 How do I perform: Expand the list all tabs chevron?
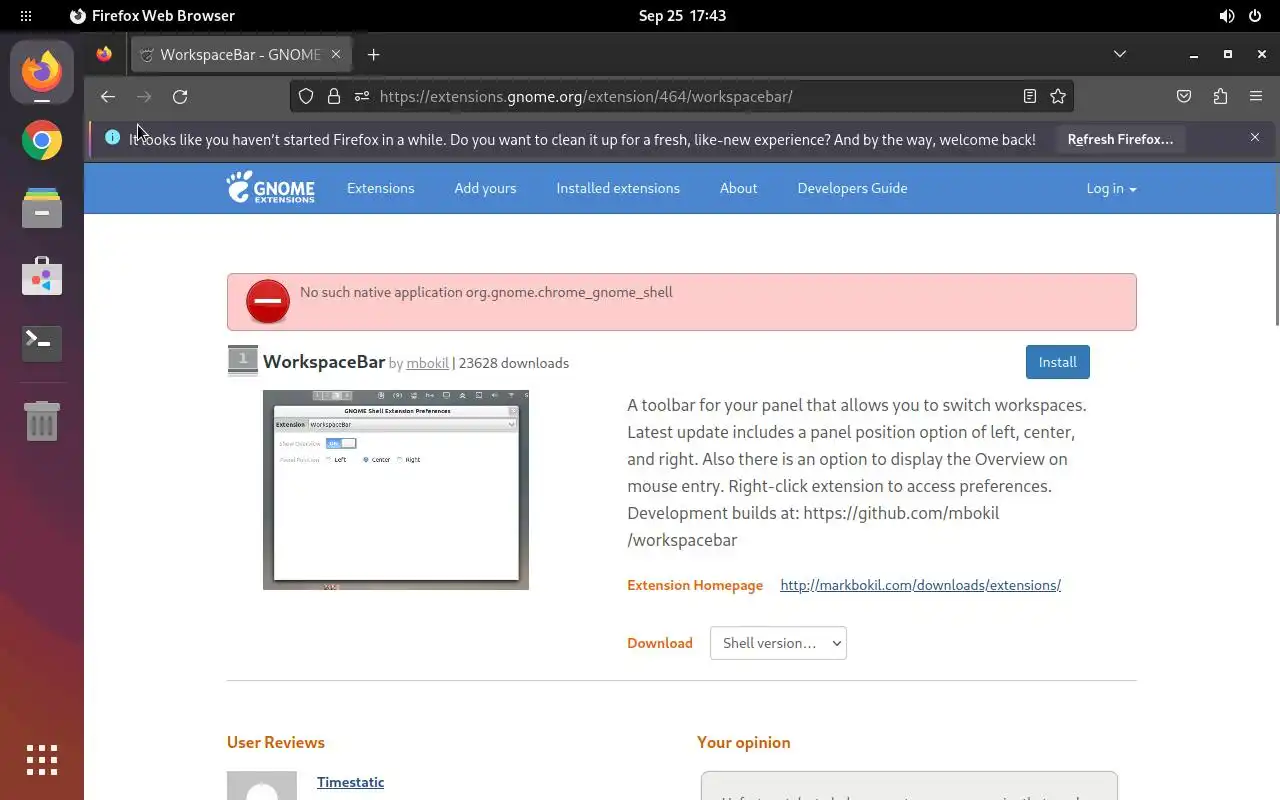pos(1120,54)
